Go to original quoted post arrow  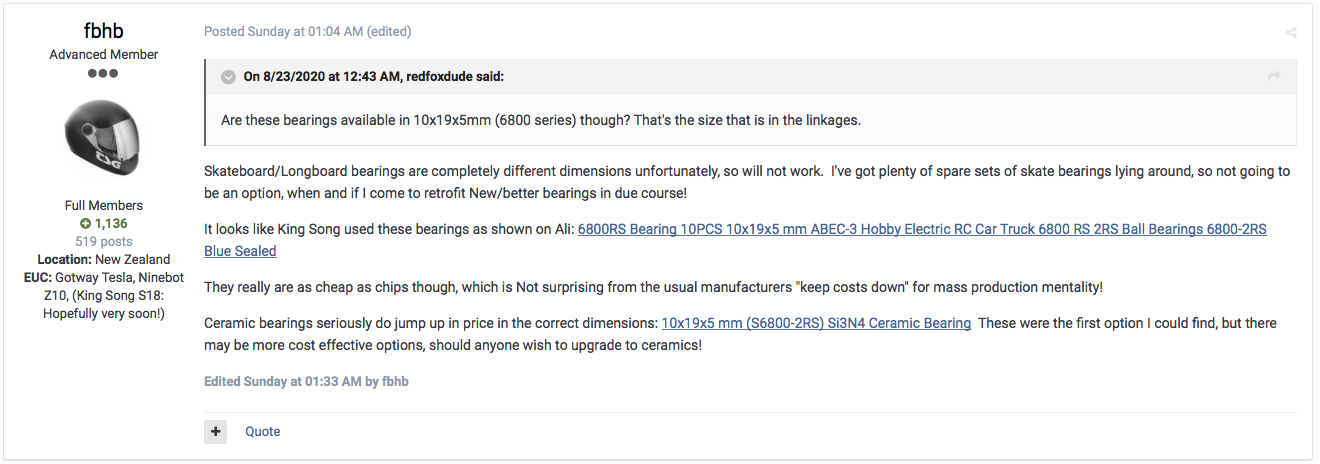[x=1274, y=77]
